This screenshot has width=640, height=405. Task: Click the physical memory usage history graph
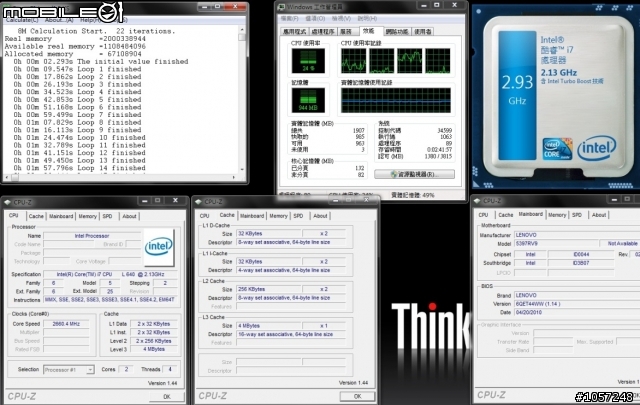396,100
